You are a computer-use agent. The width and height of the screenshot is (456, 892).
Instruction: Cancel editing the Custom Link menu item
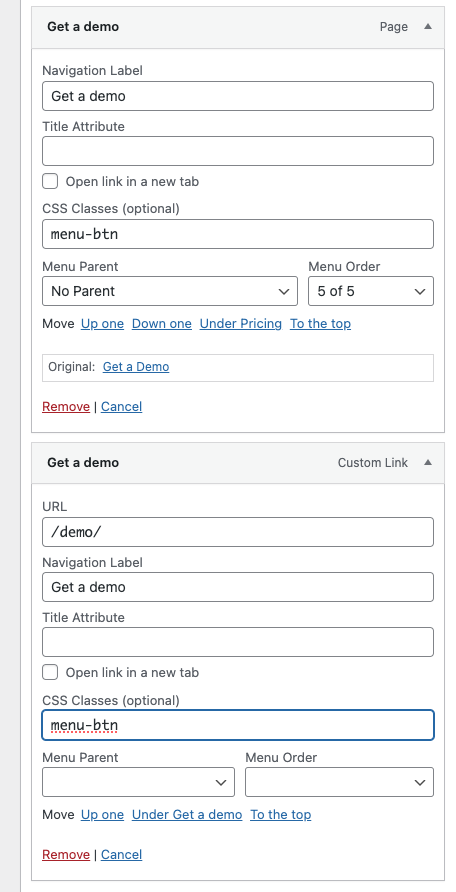point(122,854)
